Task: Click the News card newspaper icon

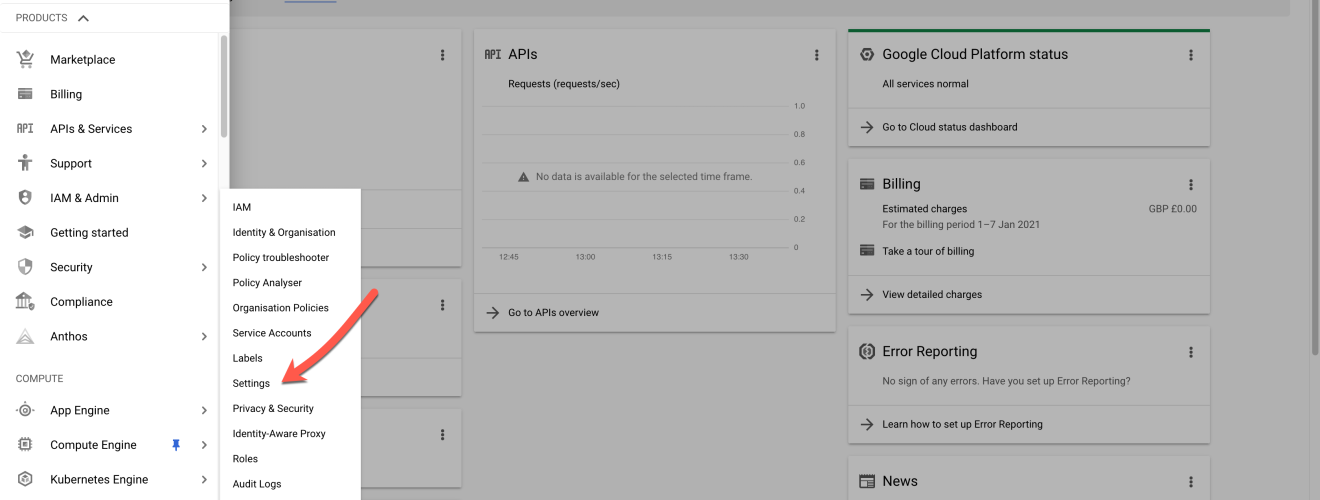Action: point(867,482)
